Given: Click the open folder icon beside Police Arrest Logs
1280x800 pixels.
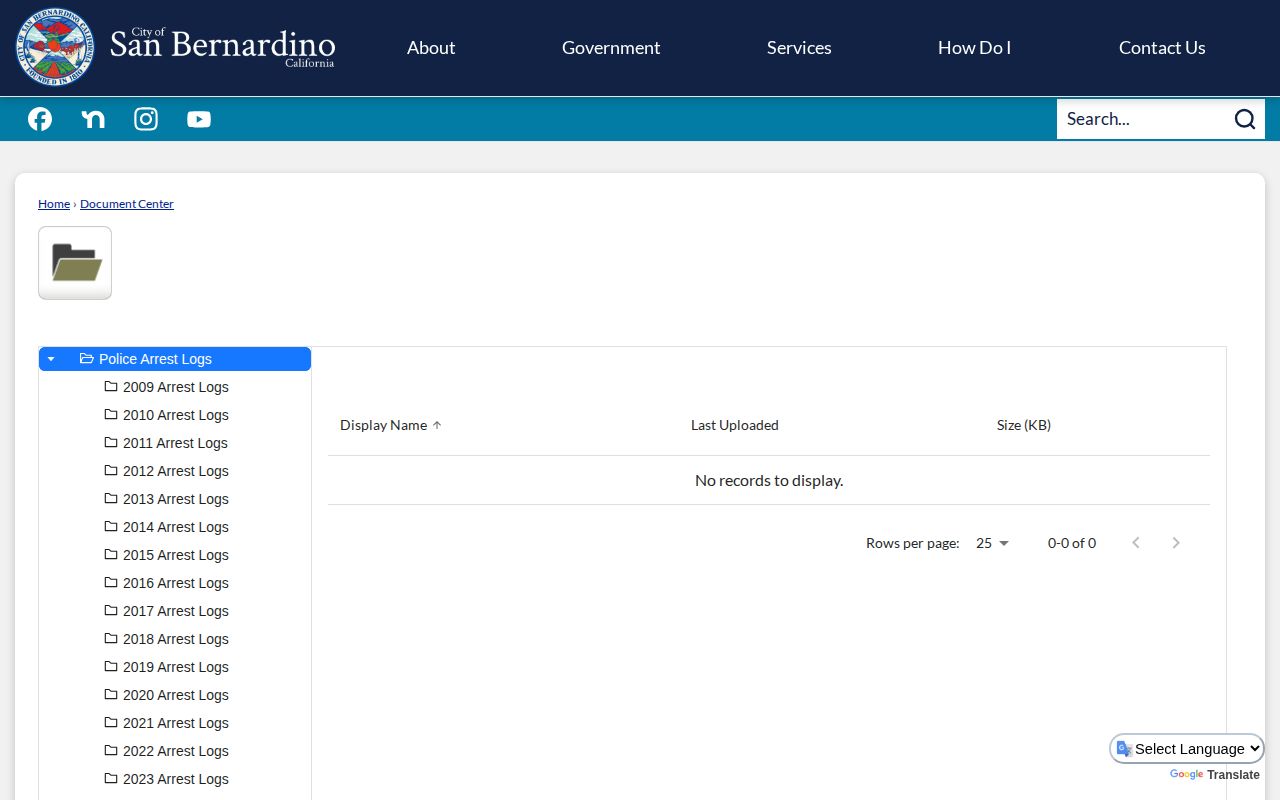Looking at the screenshot, I should pos(87,358).
